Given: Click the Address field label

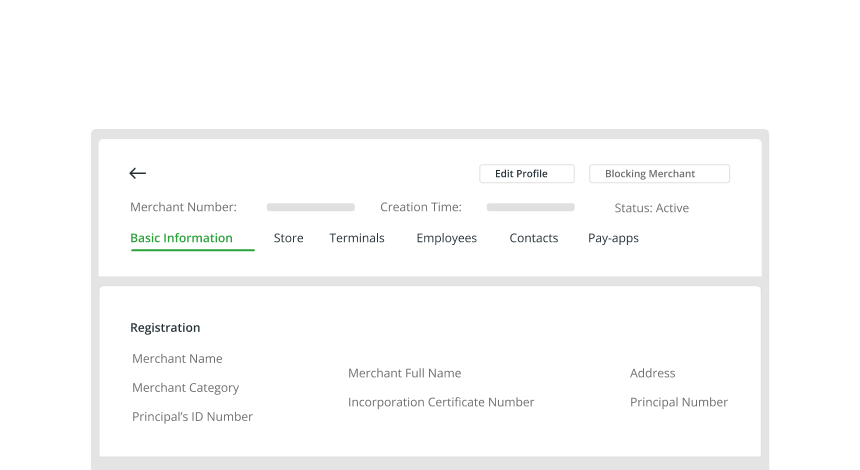Looking at the screenshot, I should (x=653, y=373).
